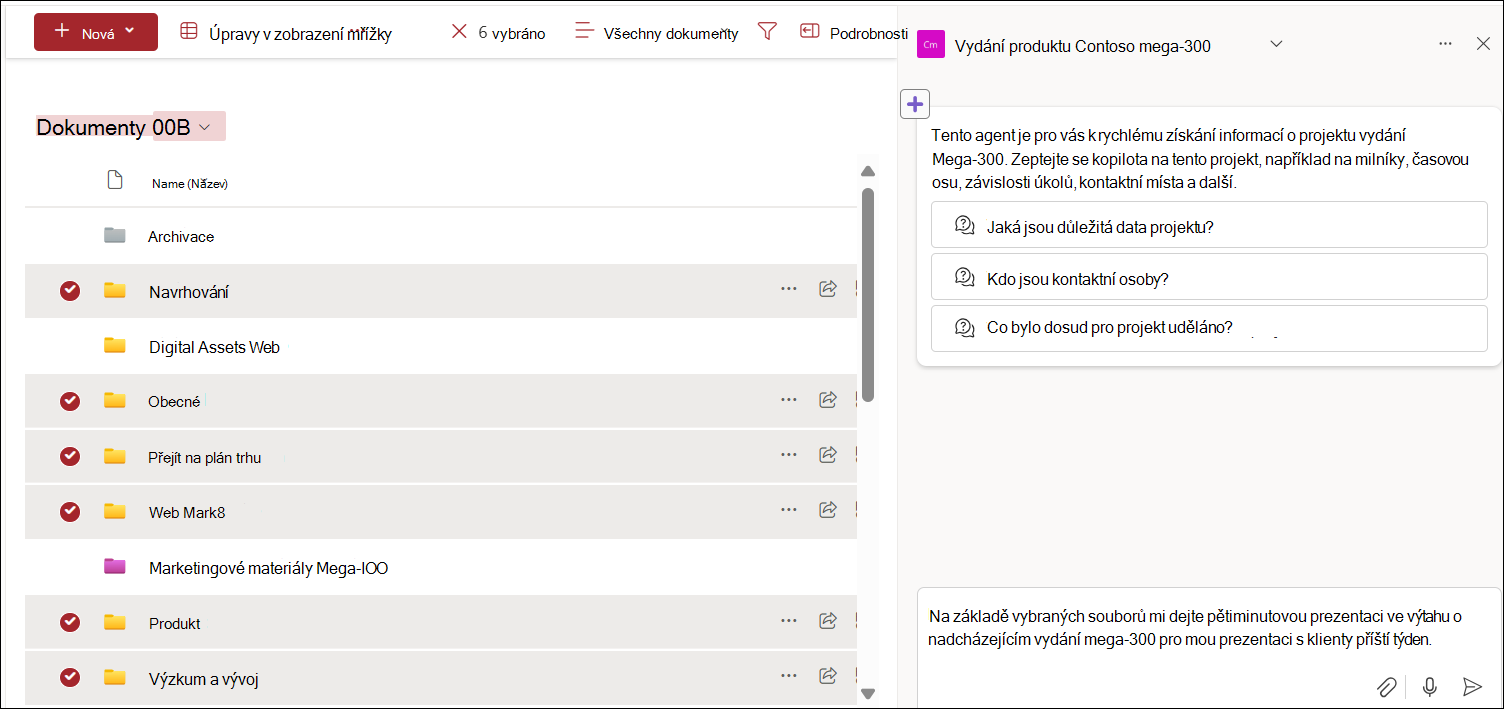This screenshot has width=1504, height=709.
Task: Click the grid view edit icon
Action: [x=189, y=32]
